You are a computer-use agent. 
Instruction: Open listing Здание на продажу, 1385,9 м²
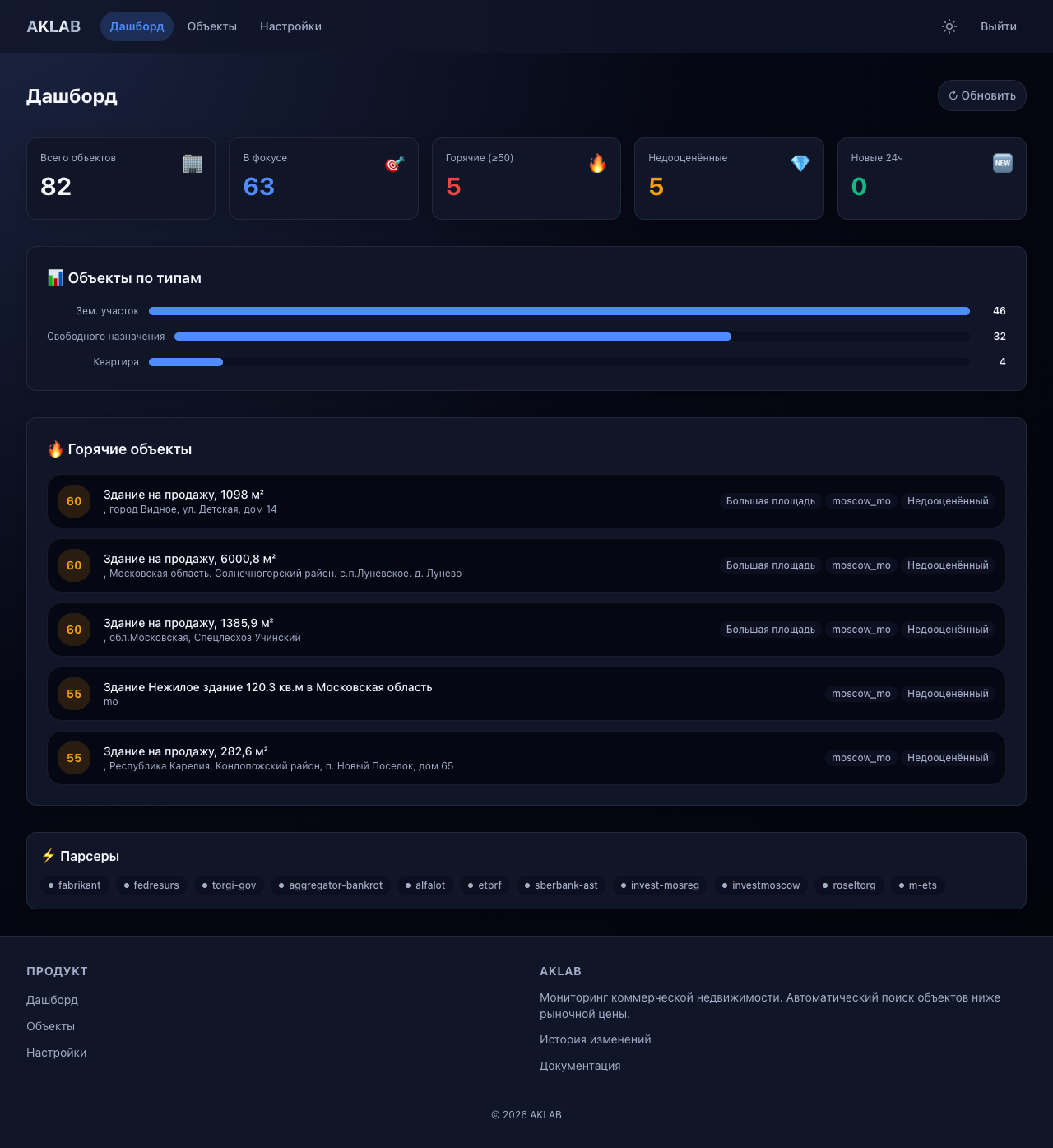(x=526, y=630)
